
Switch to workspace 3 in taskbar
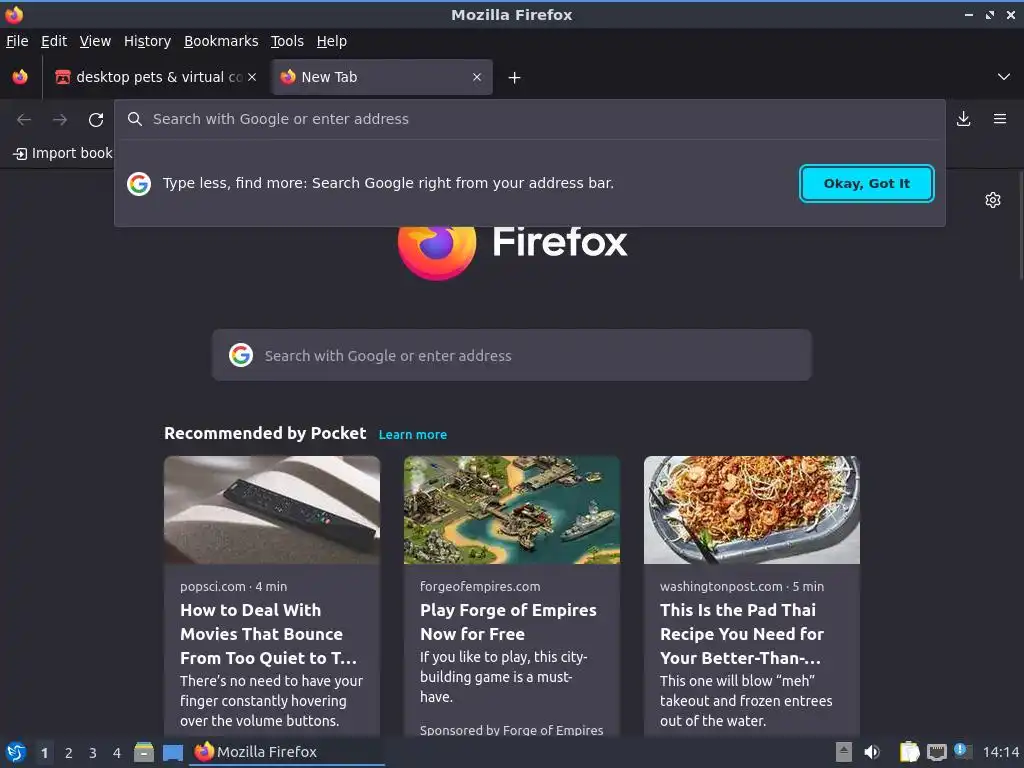(x=93, y=753)
